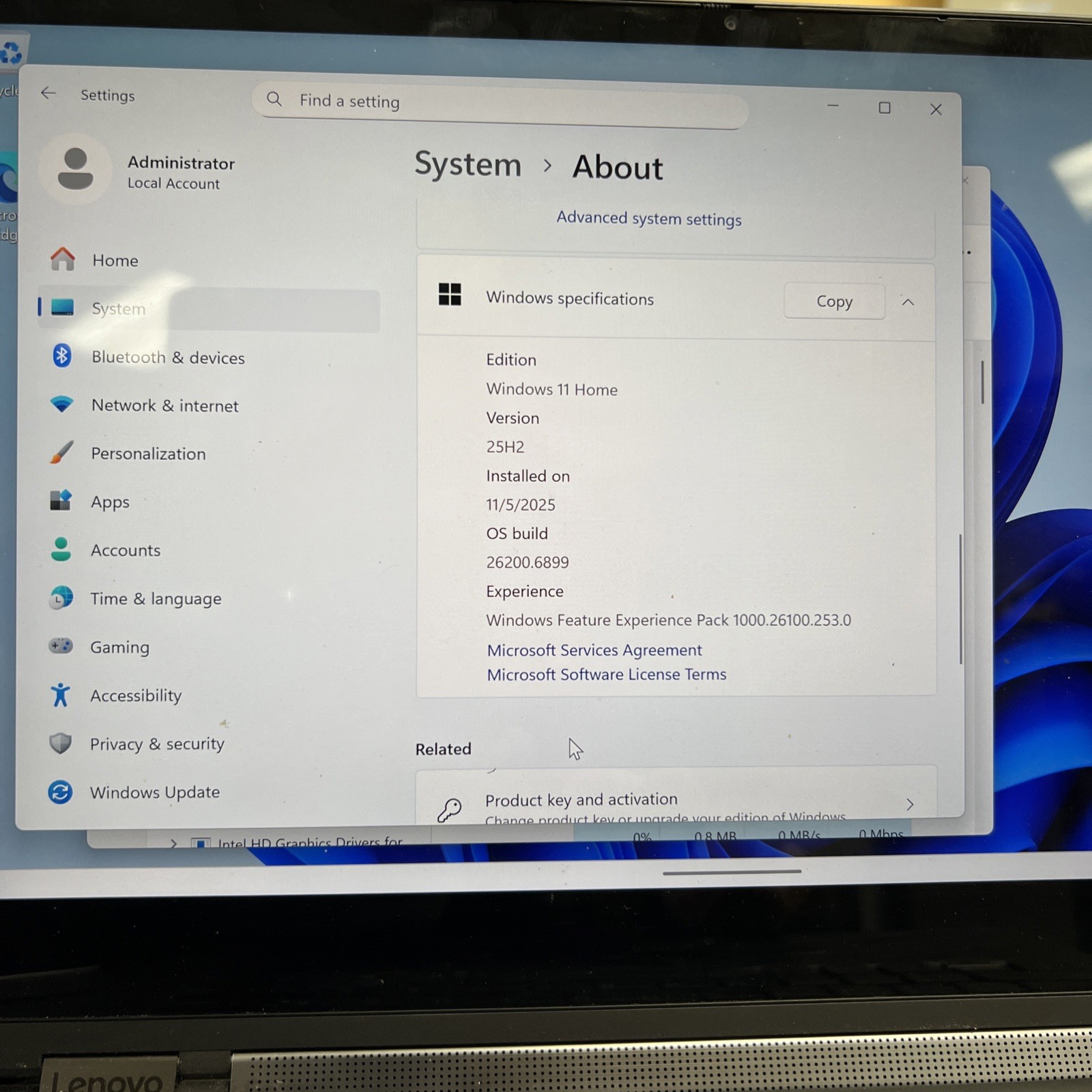1092x1092 pixels.
Task: Click the Accessibility figure icon
Action: (60, 695)
